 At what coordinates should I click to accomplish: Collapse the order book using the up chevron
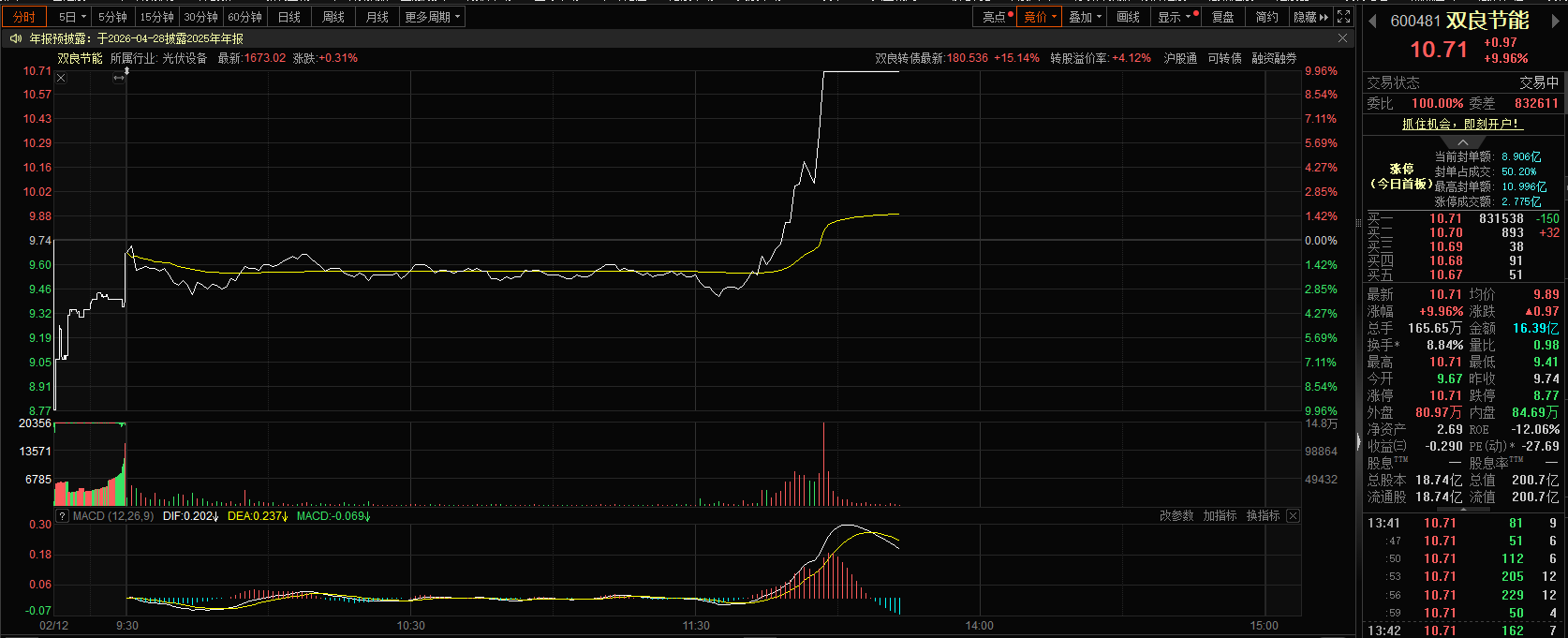(x=1463, y=142)
